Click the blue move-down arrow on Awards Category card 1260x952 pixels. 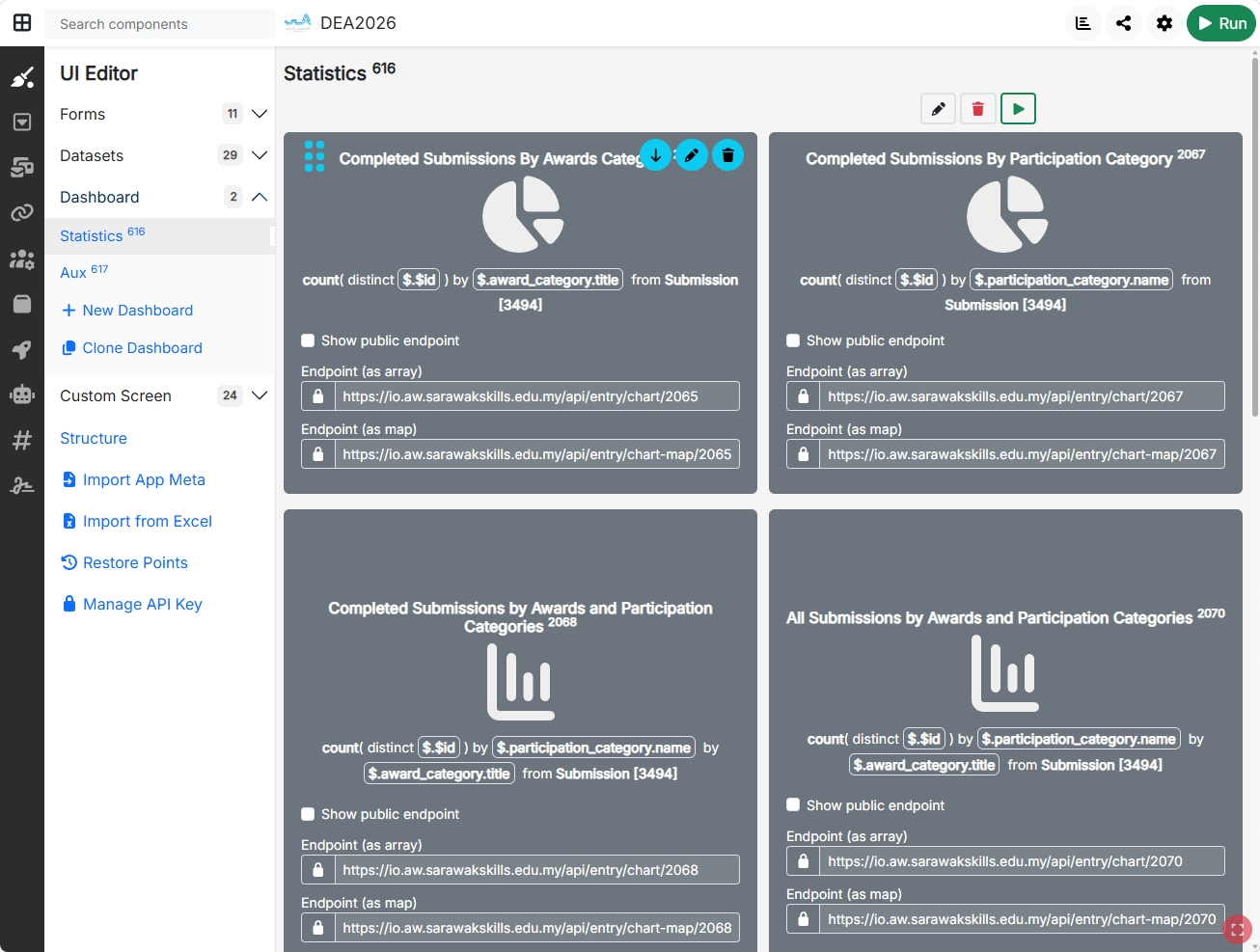click(655, 154)
